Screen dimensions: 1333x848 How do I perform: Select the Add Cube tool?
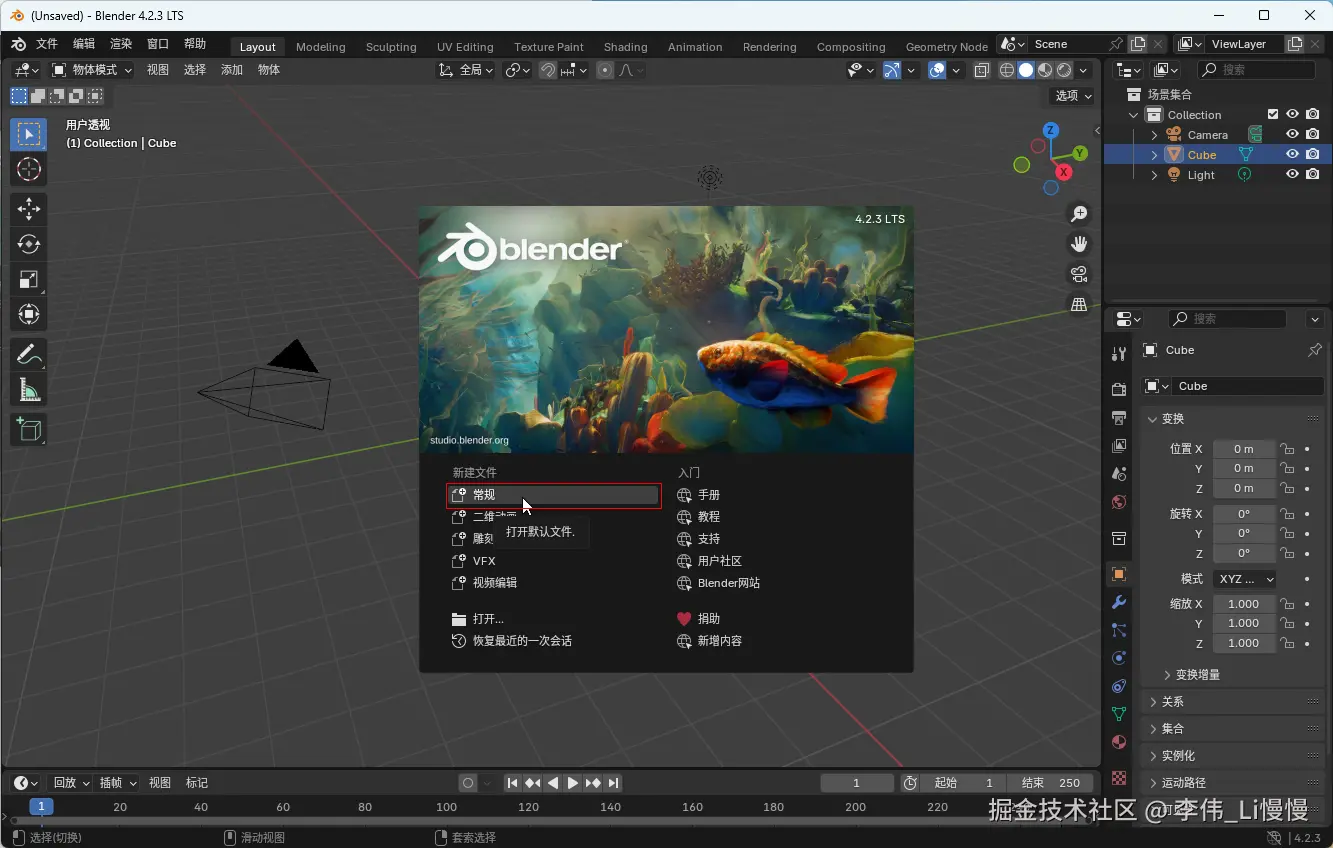(x=29, y=429)
